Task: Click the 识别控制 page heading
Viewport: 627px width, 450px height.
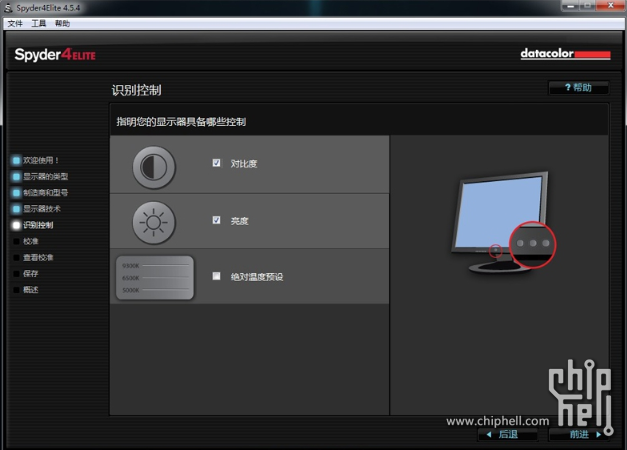Action: [x=136, y=90]
